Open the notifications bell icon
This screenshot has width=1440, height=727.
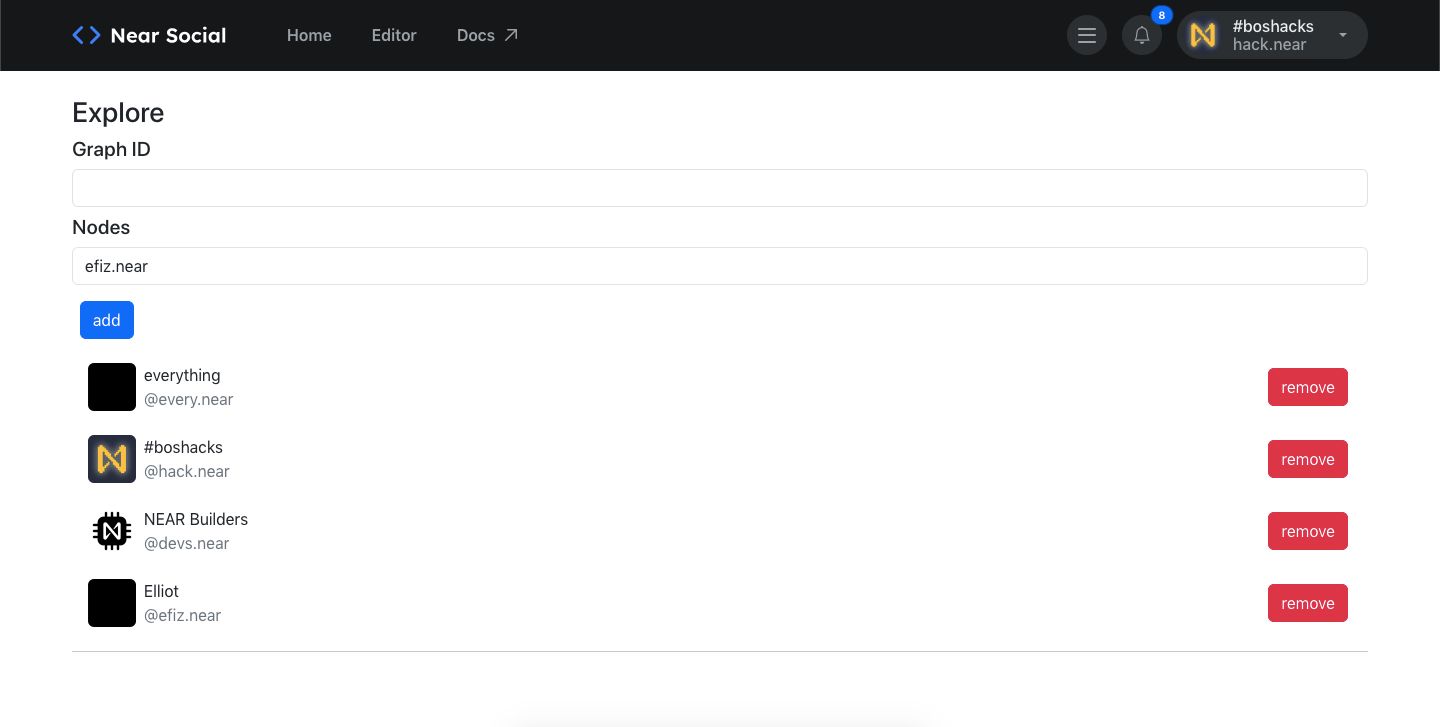click(x=1142, y=36)
